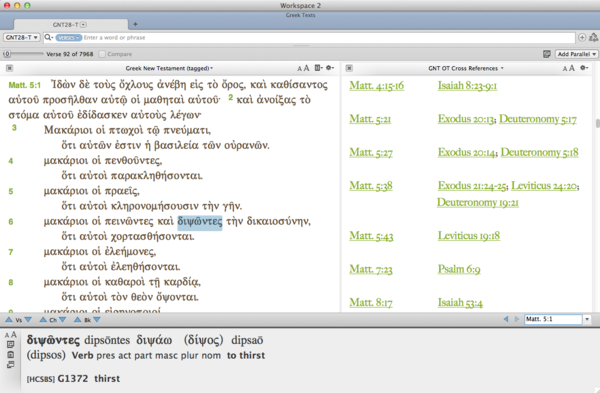Viewport: 600px width, 393px height.
Task: Open the Matt. 5:27 link
Action: pyautogui.click(x=371, y=152)
